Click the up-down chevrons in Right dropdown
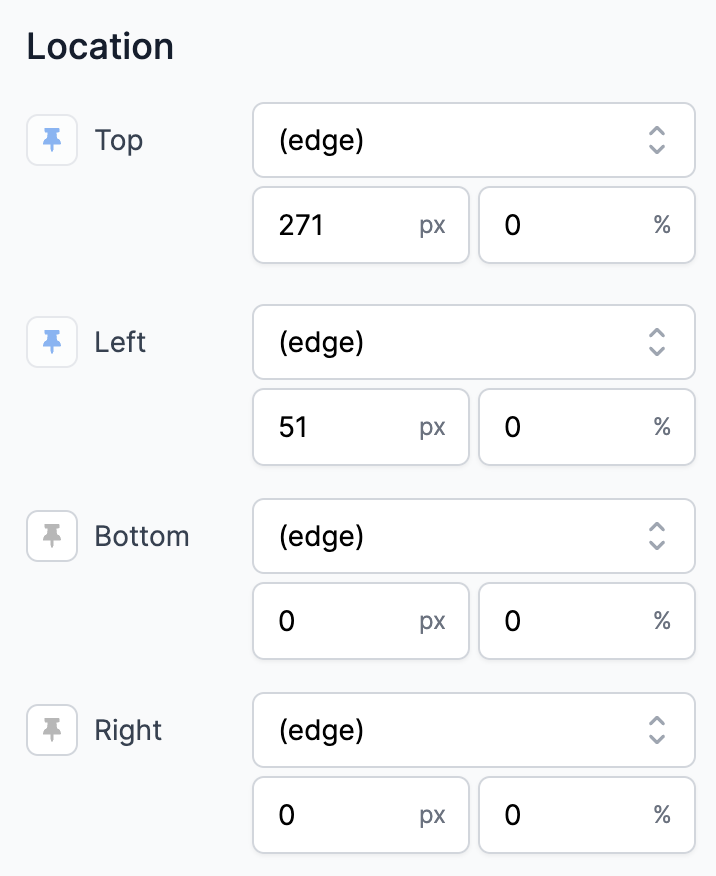The height and width of the screenshot is (876, 716). 657,730
